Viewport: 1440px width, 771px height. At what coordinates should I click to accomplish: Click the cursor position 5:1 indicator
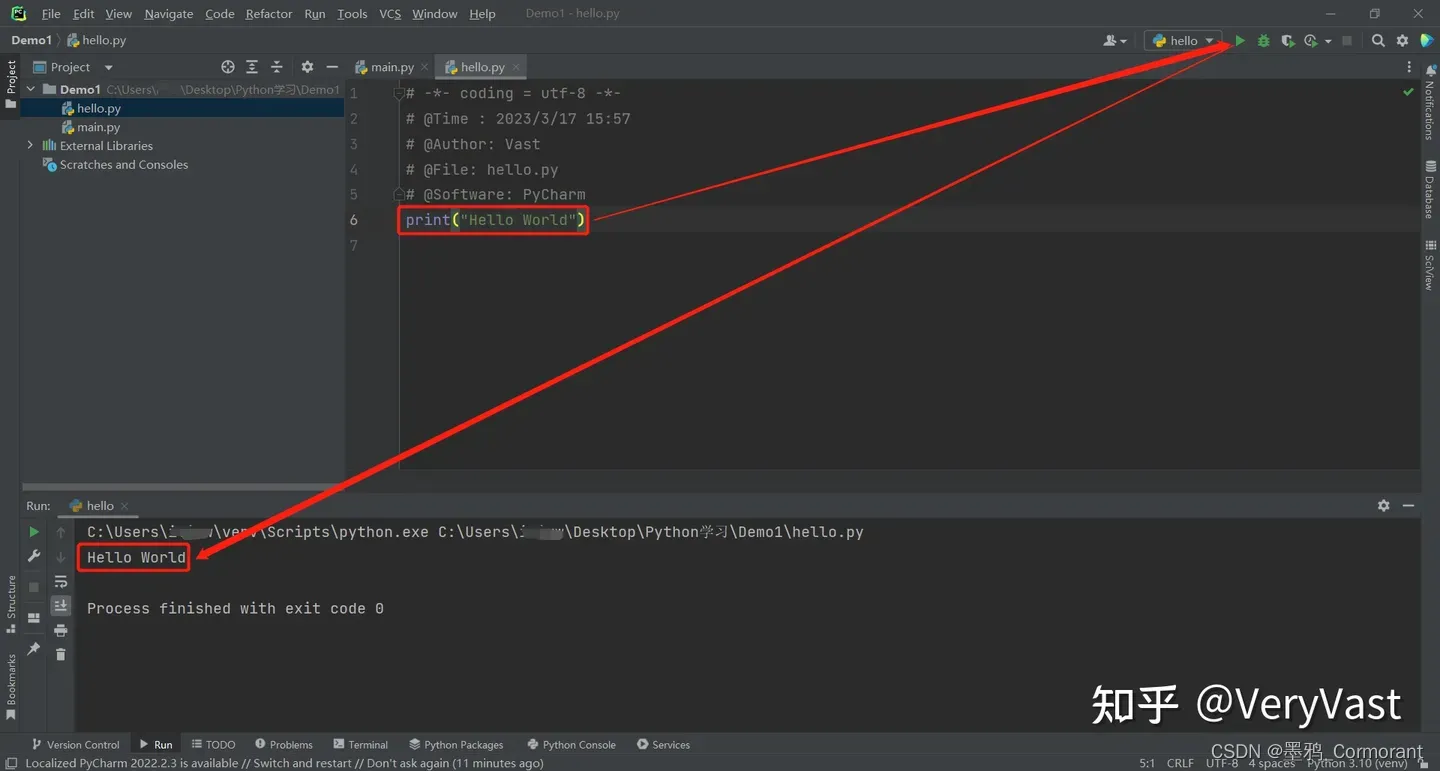[1147, 763]
